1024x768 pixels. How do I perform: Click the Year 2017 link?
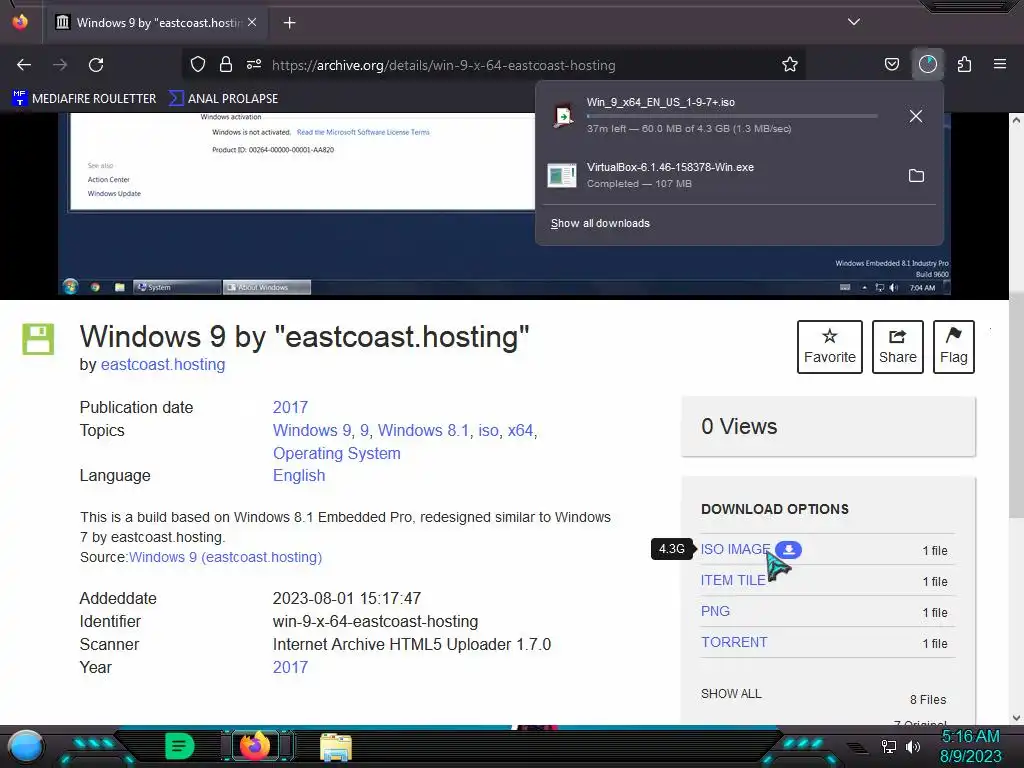(x=290, y=667)
